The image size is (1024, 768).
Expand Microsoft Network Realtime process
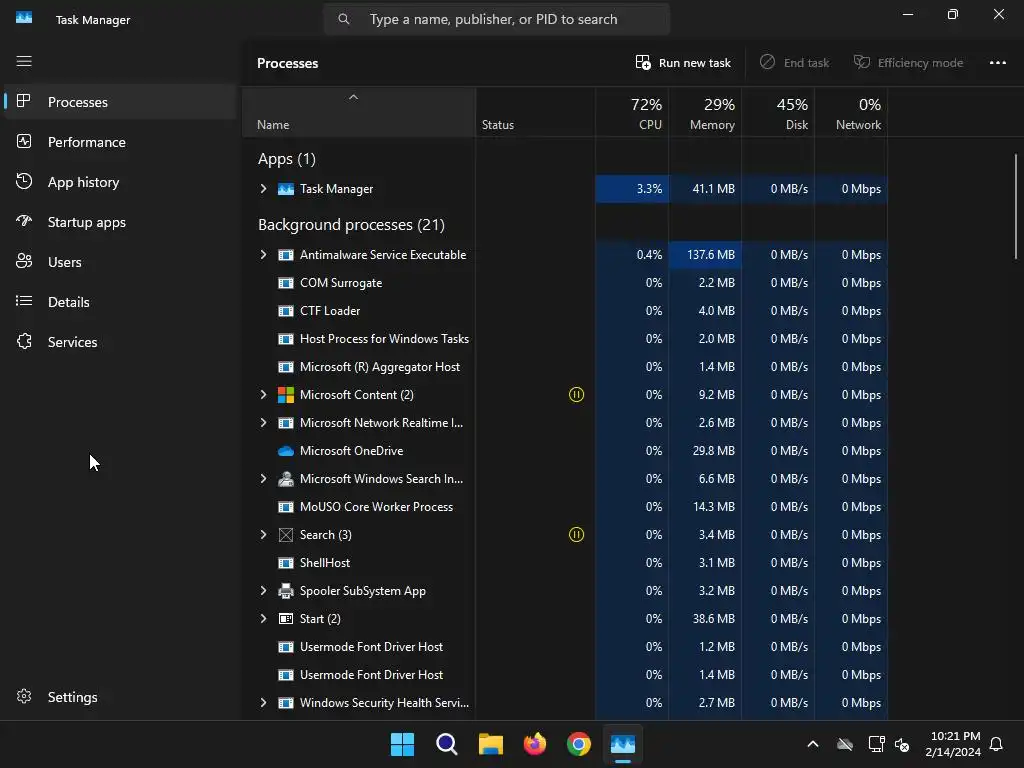coord(263,423)
